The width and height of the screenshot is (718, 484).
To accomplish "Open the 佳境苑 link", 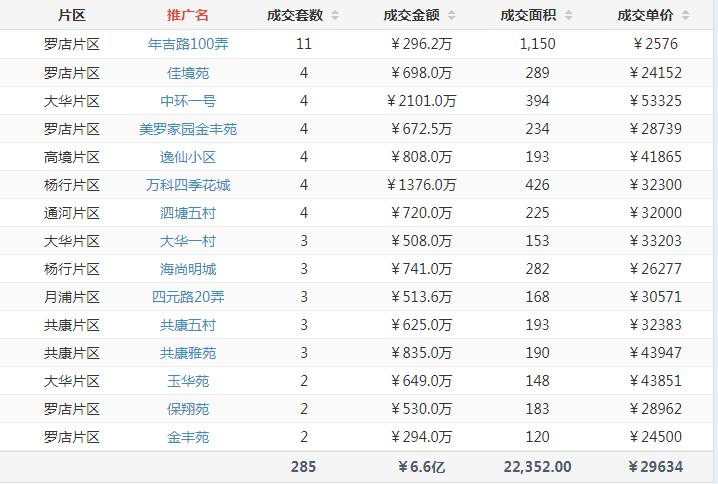I will (188, 73).
